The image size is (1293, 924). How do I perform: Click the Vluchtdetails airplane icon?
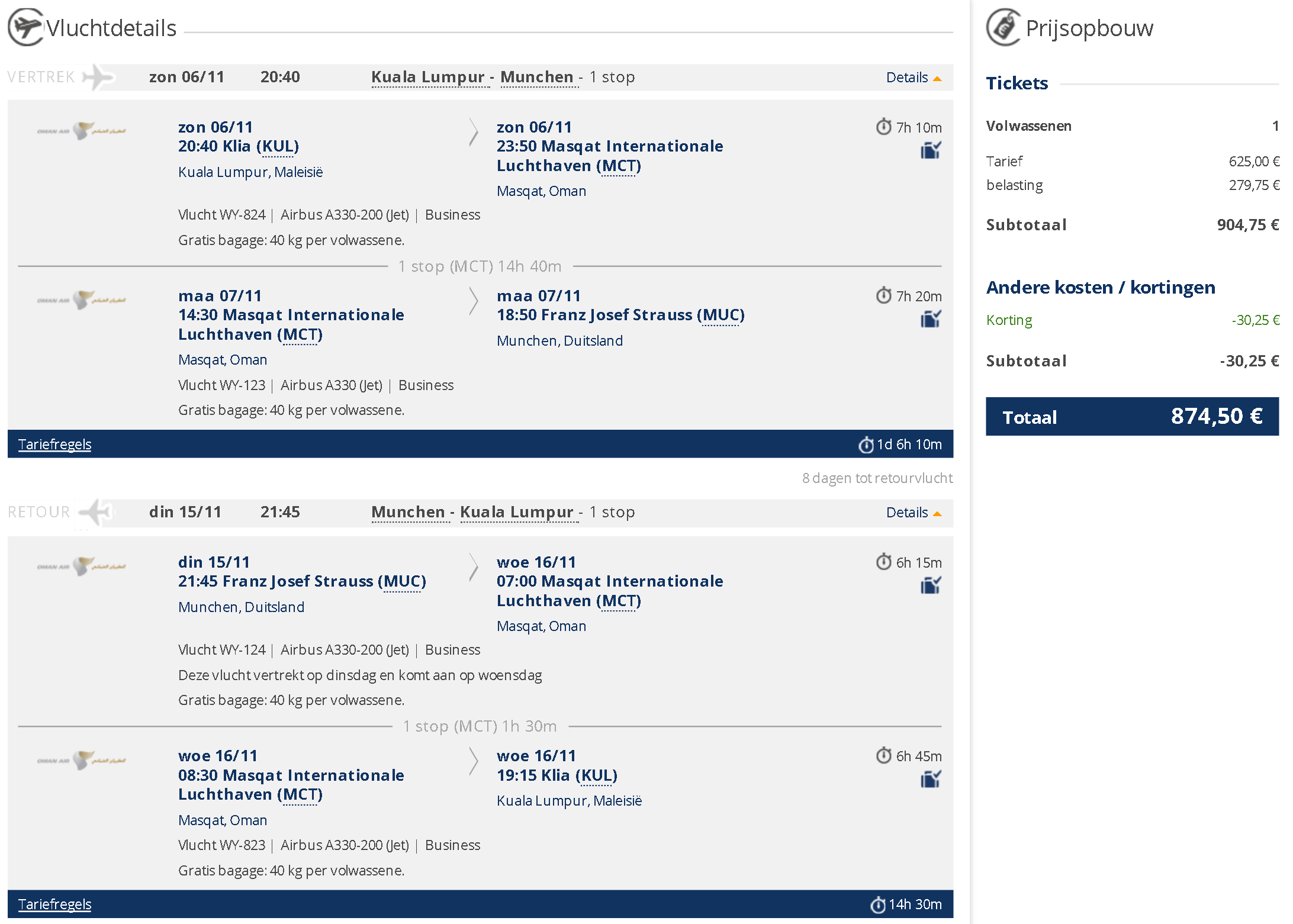tap(25, 27)
